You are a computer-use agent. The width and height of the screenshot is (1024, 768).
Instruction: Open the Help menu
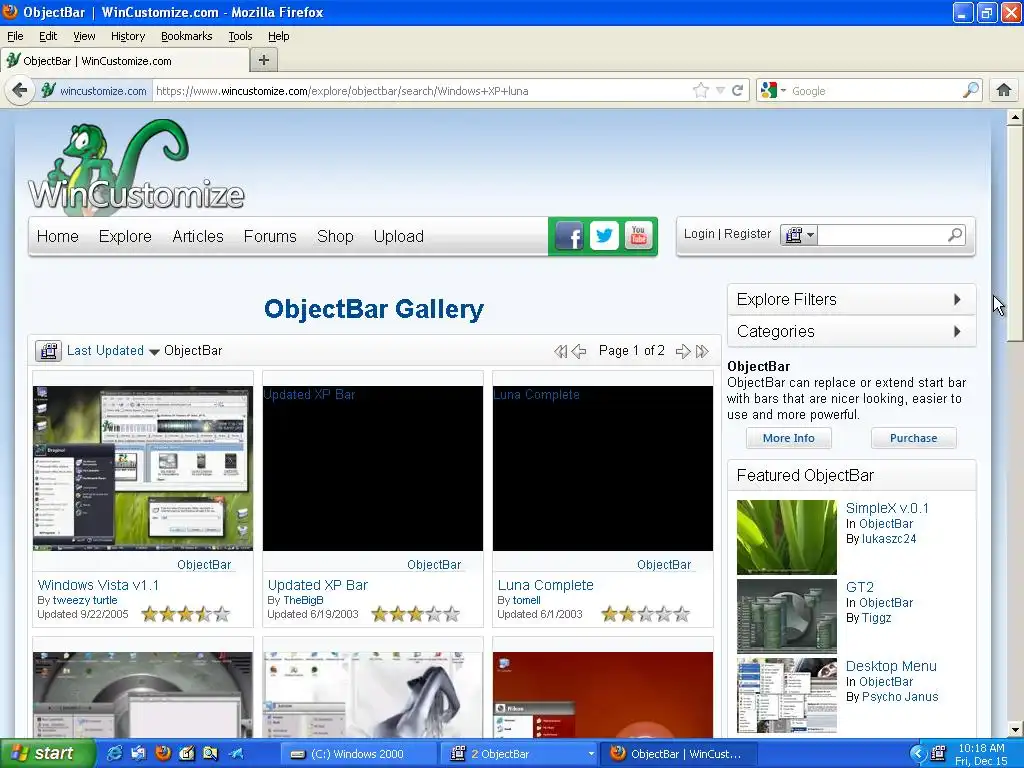point(279,36)
